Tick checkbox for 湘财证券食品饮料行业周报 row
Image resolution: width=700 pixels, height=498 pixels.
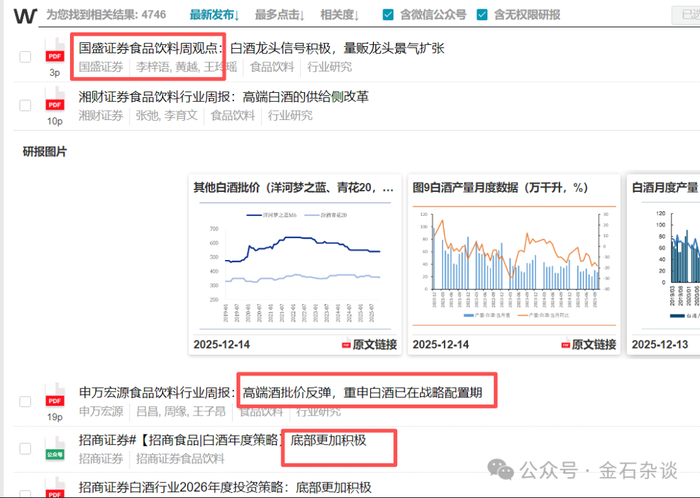coord(25,105)
